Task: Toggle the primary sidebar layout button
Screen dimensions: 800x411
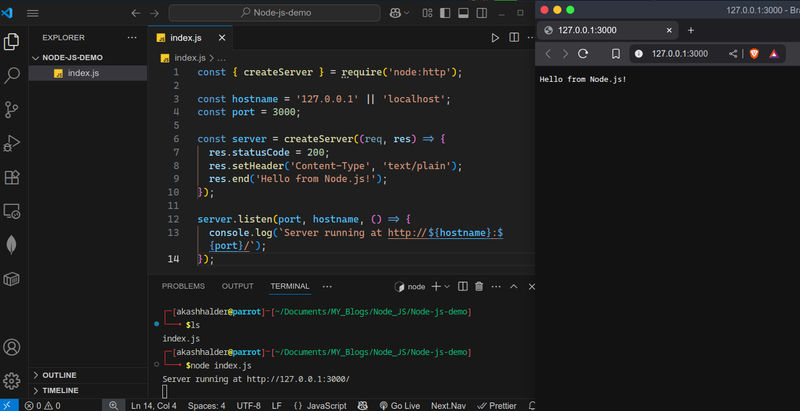Action: pyautogui.click(x=443, y=14)
